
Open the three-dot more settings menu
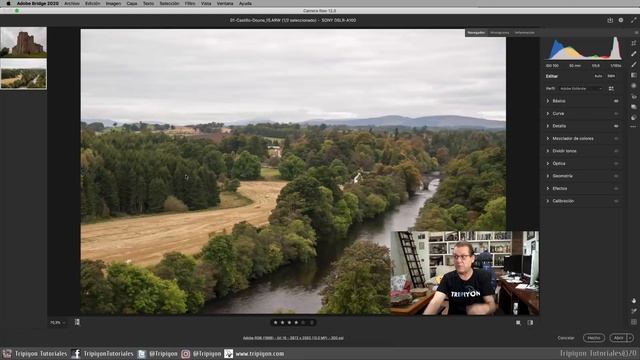tap(633, 127)
